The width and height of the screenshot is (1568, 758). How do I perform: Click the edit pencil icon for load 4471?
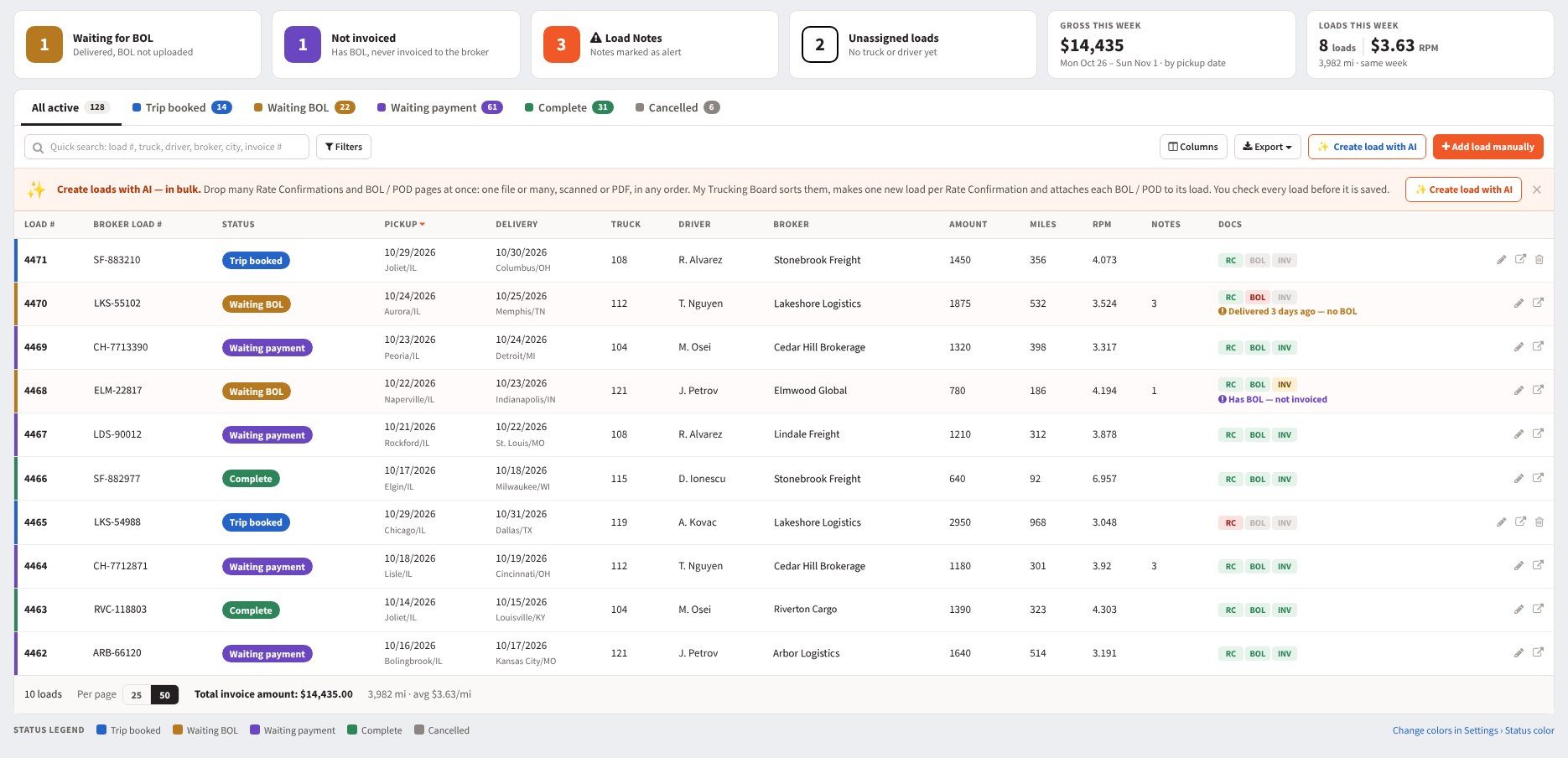coord(1501,260)
